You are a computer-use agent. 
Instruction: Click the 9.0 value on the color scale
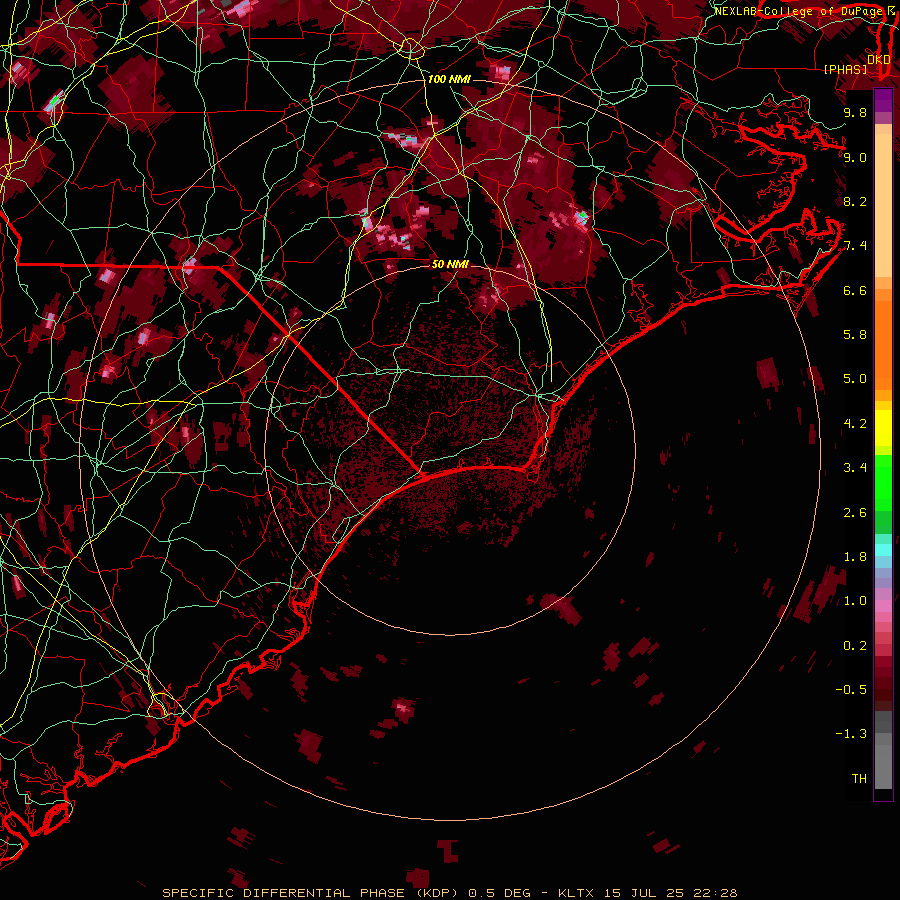[x=855, y=157]
